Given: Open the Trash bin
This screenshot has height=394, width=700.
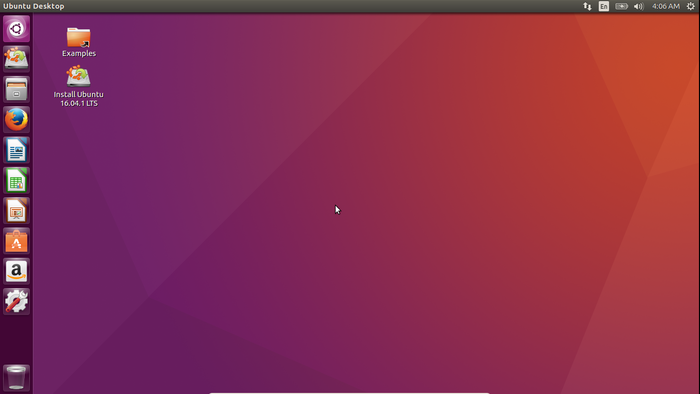Looking at the screenshot, I should pos(17,378).
